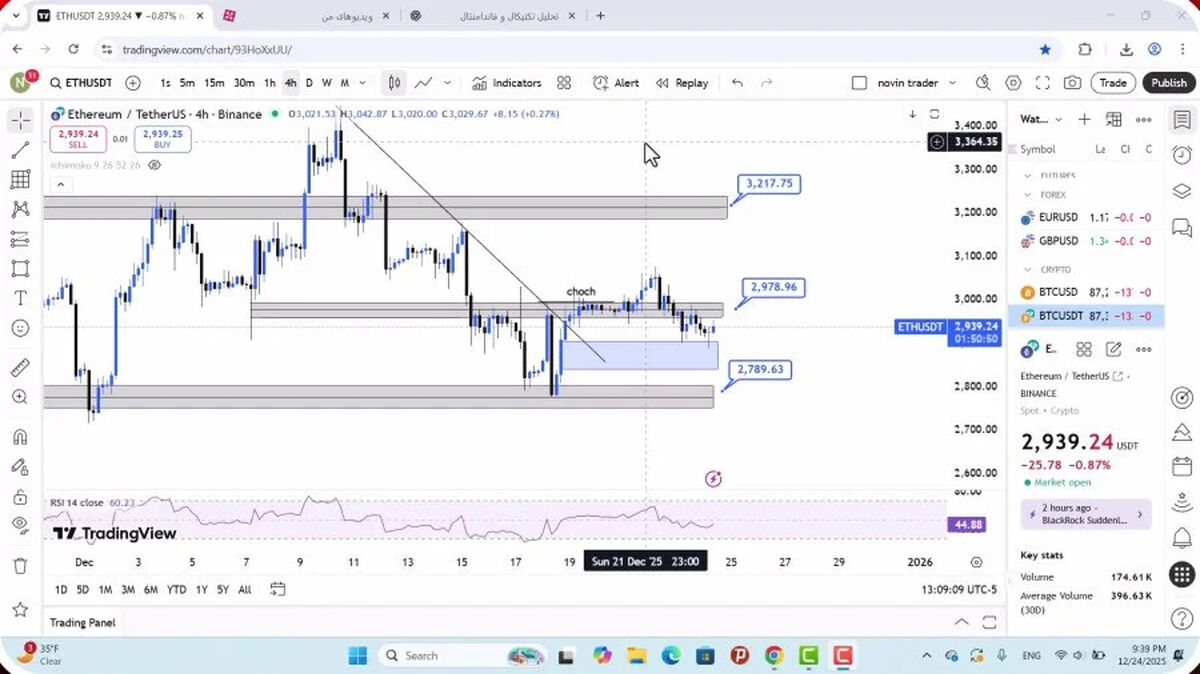Collapse the CRYPTO watchlist section
This screenshot has height=674, width=1200.
coord(1027,269)
